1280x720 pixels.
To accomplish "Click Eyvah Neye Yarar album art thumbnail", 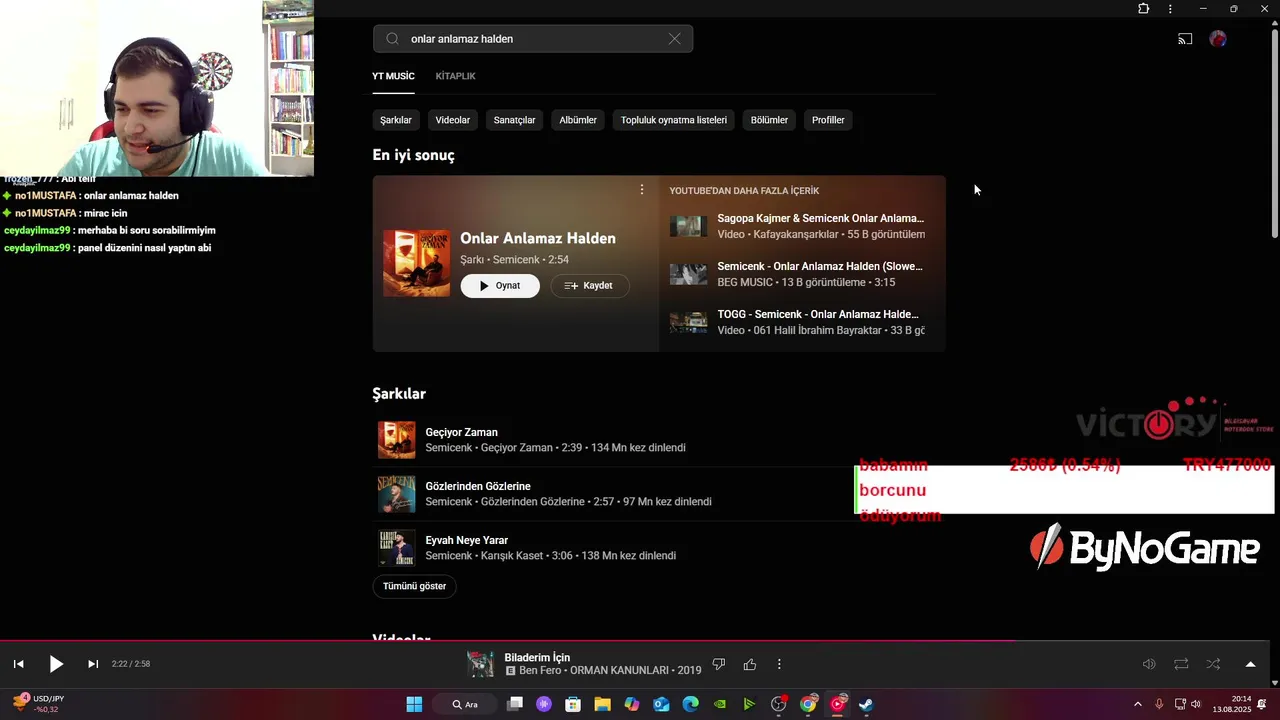I will click(x=397, y=548).
